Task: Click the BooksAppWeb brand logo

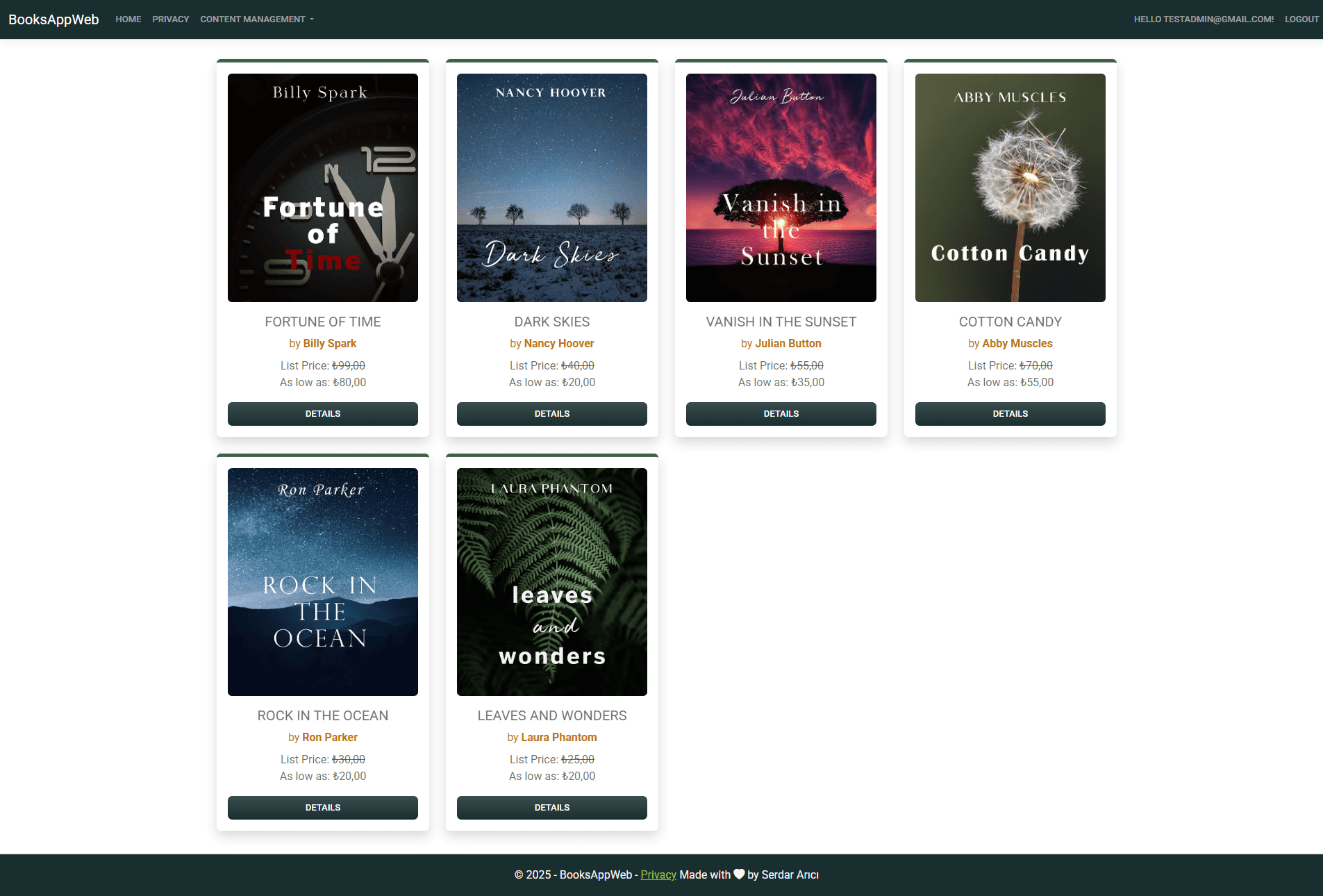Action: click(x=53, y=19)
